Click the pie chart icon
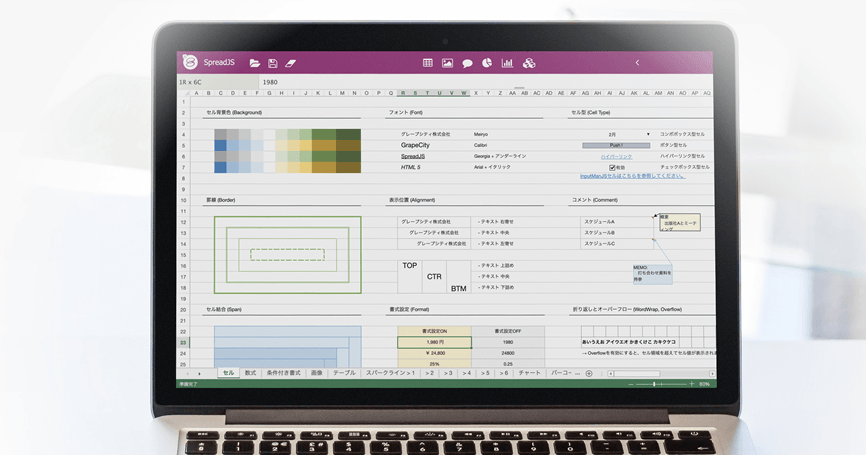 click(x=487, y=63)
